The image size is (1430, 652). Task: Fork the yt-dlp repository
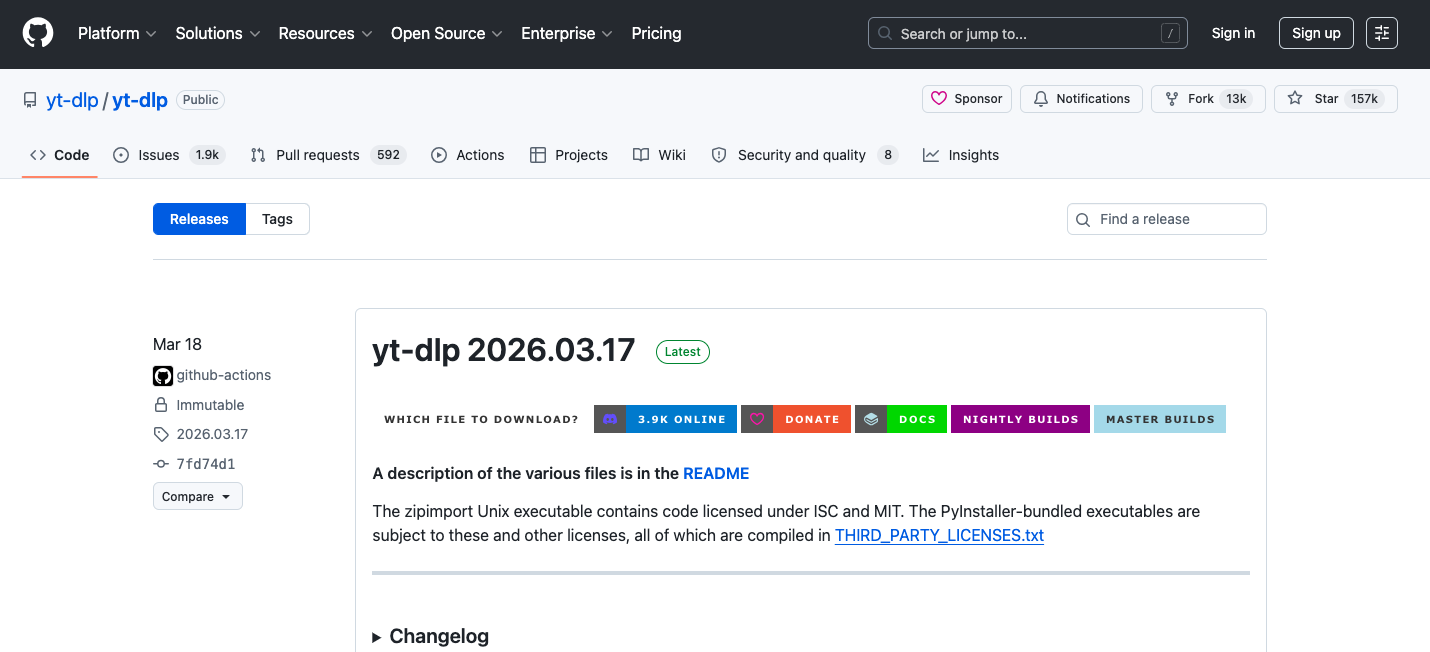click(x=1208, y=99)
